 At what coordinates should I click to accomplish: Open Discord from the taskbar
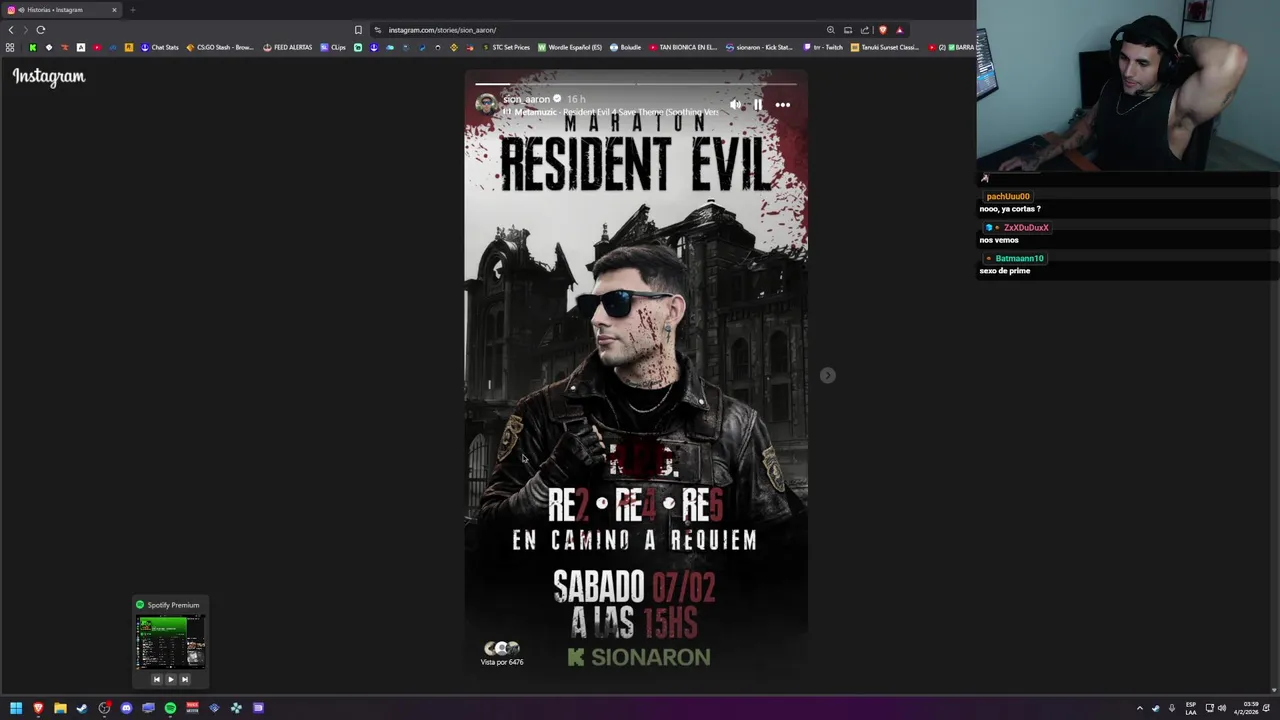126,708
